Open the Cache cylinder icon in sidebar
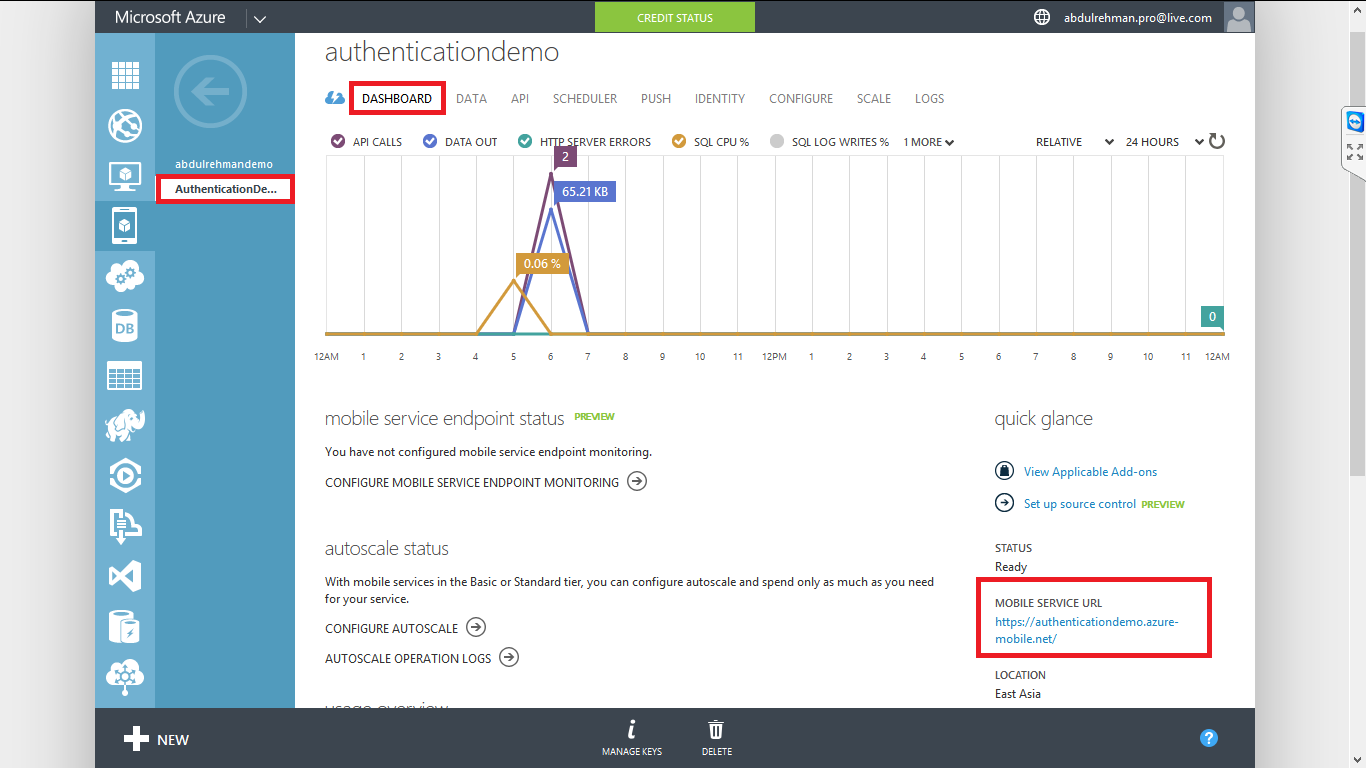The width and height of the screenshot is (1366, 768). [x=125, y=627]
